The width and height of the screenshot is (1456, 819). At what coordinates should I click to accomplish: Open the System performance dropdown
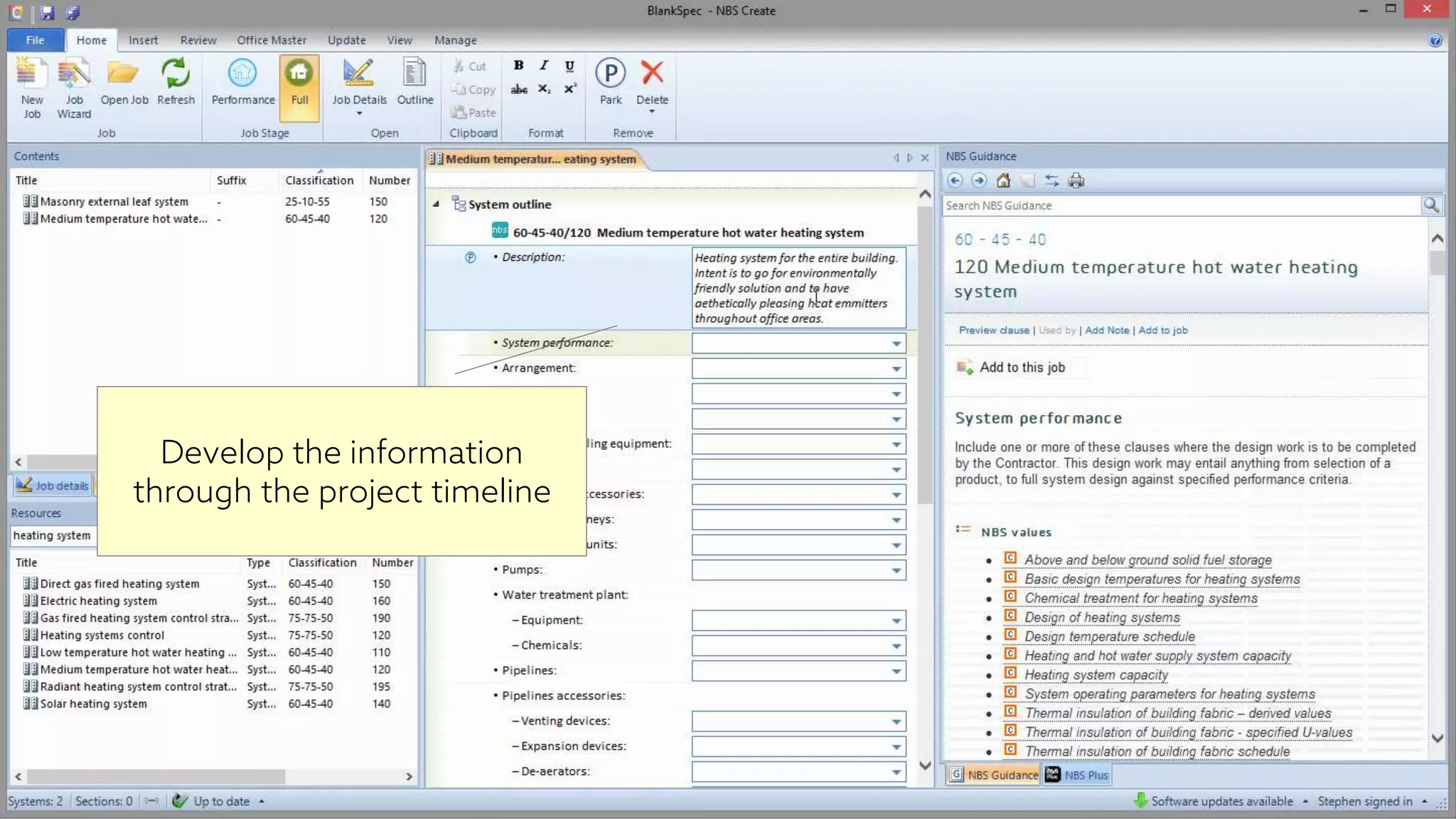pos(896,343)
